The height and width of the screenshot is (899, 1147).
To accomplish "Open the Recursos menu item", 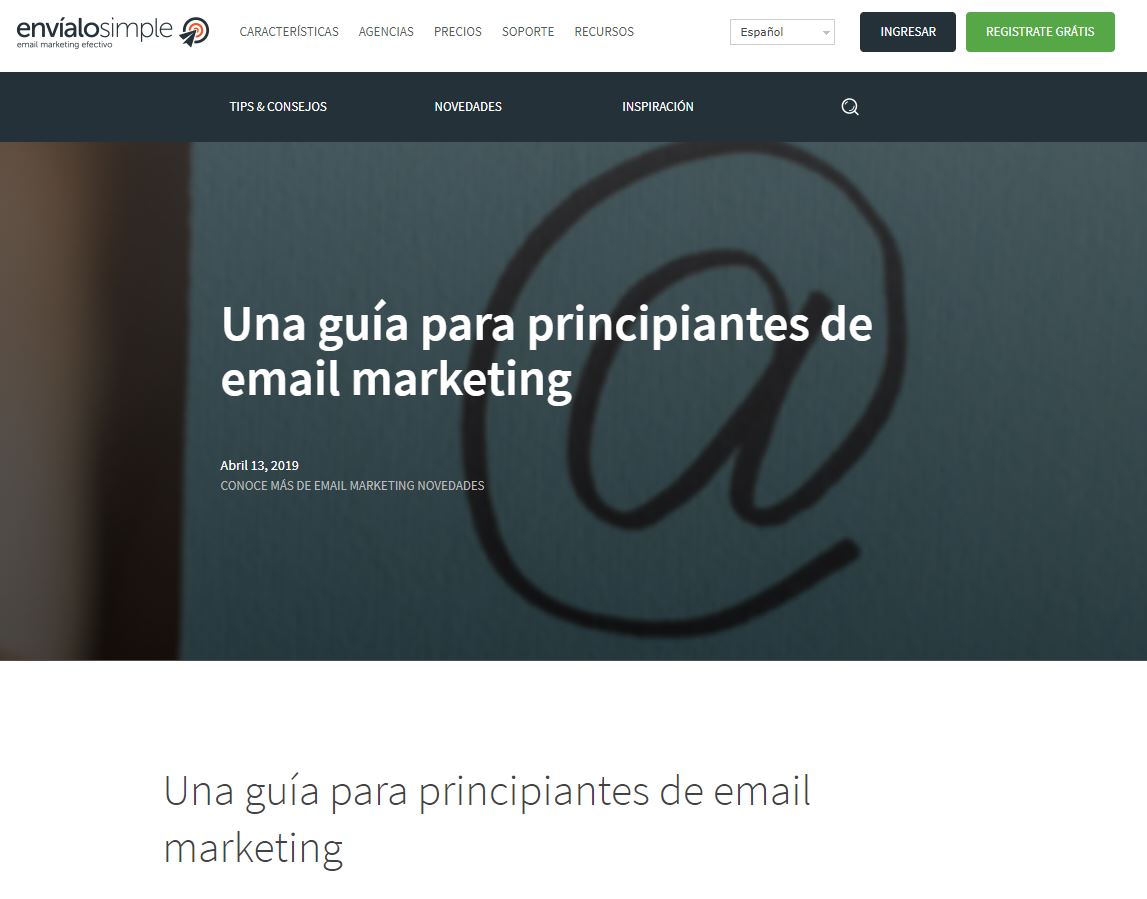I will tap(604, 31).
